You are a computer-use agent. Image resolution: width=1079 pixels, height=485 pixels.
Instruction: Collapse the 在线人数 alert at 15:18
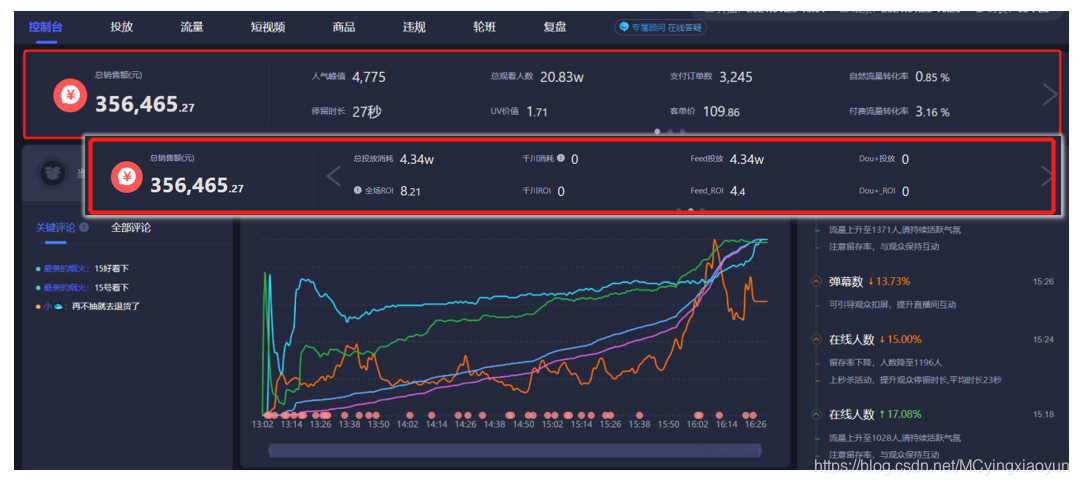(x=816, y=414)
